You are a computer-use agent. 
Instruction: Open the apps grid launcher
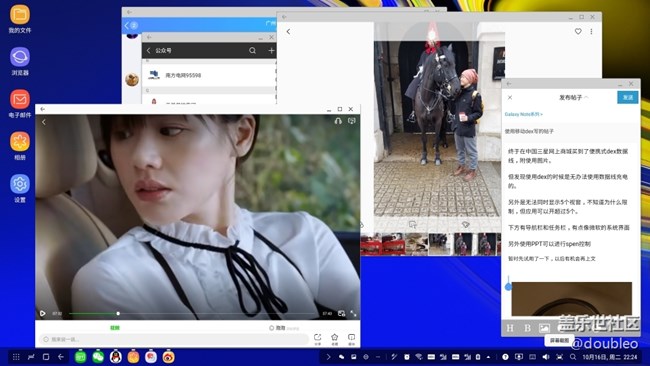[x=16, y=356]
